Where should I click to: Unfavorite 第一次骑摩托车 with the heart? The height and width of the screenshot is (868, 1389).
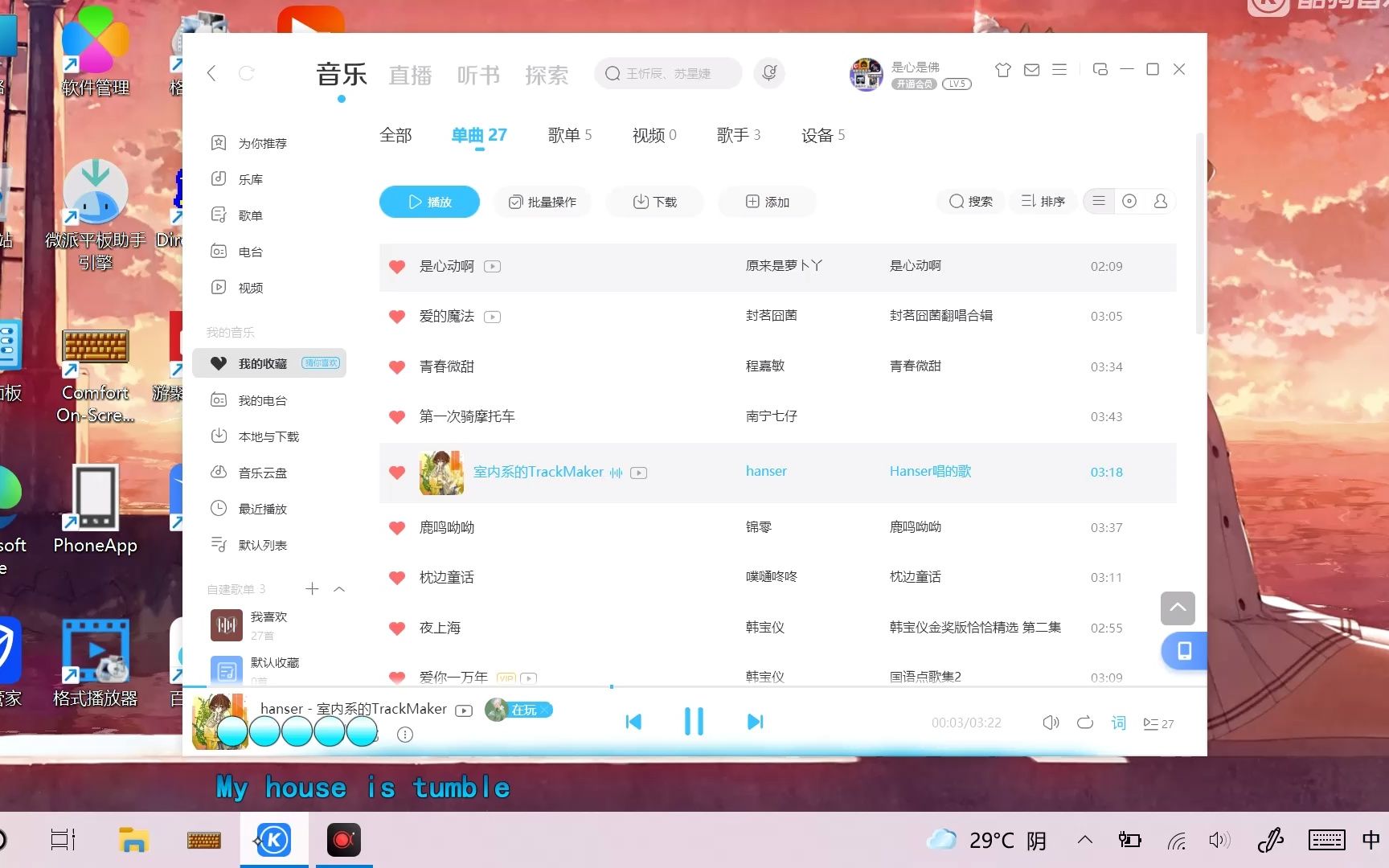click(397, 416)
